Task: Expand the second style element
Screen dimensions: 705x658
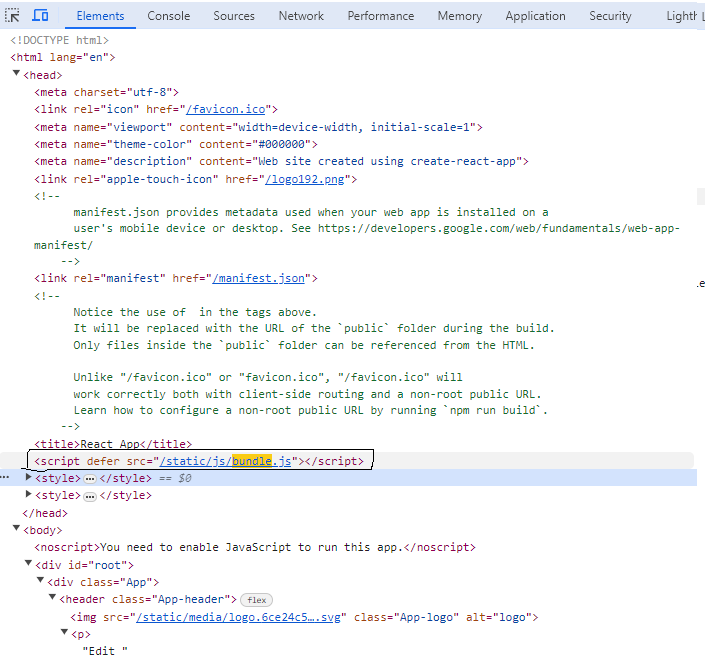Action: (x=28, y=494)
